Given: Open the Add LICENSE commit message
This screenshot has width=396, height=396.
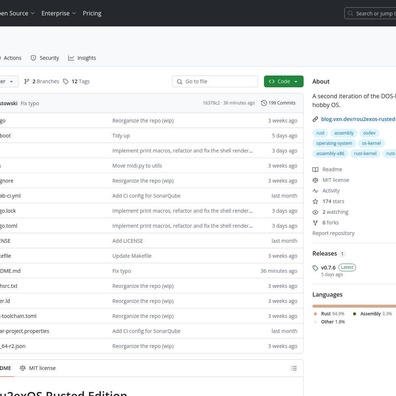Looking at the screenshot, I should click(127, 241).
